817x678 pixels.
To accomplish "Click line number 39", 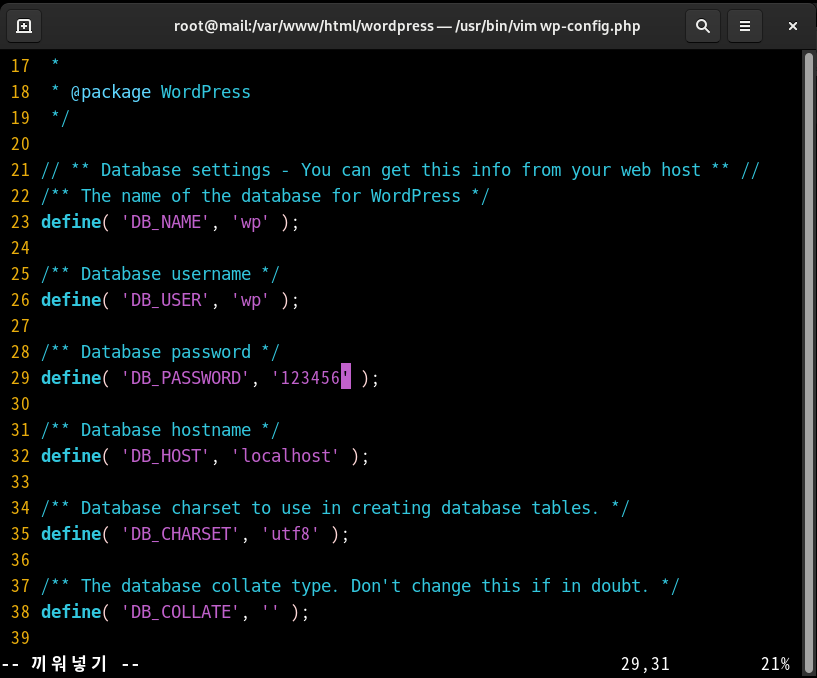I will [20, 638].
